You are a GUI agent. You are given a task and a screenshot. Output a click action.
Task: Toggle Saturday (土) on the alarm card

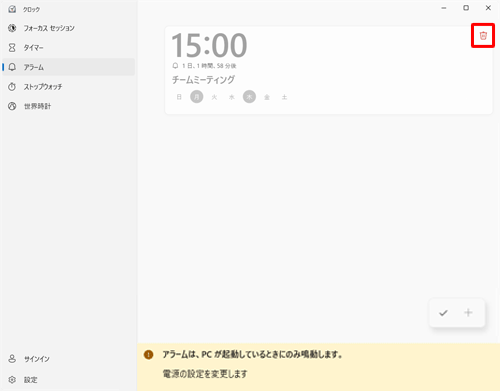(x=284, y=97)
